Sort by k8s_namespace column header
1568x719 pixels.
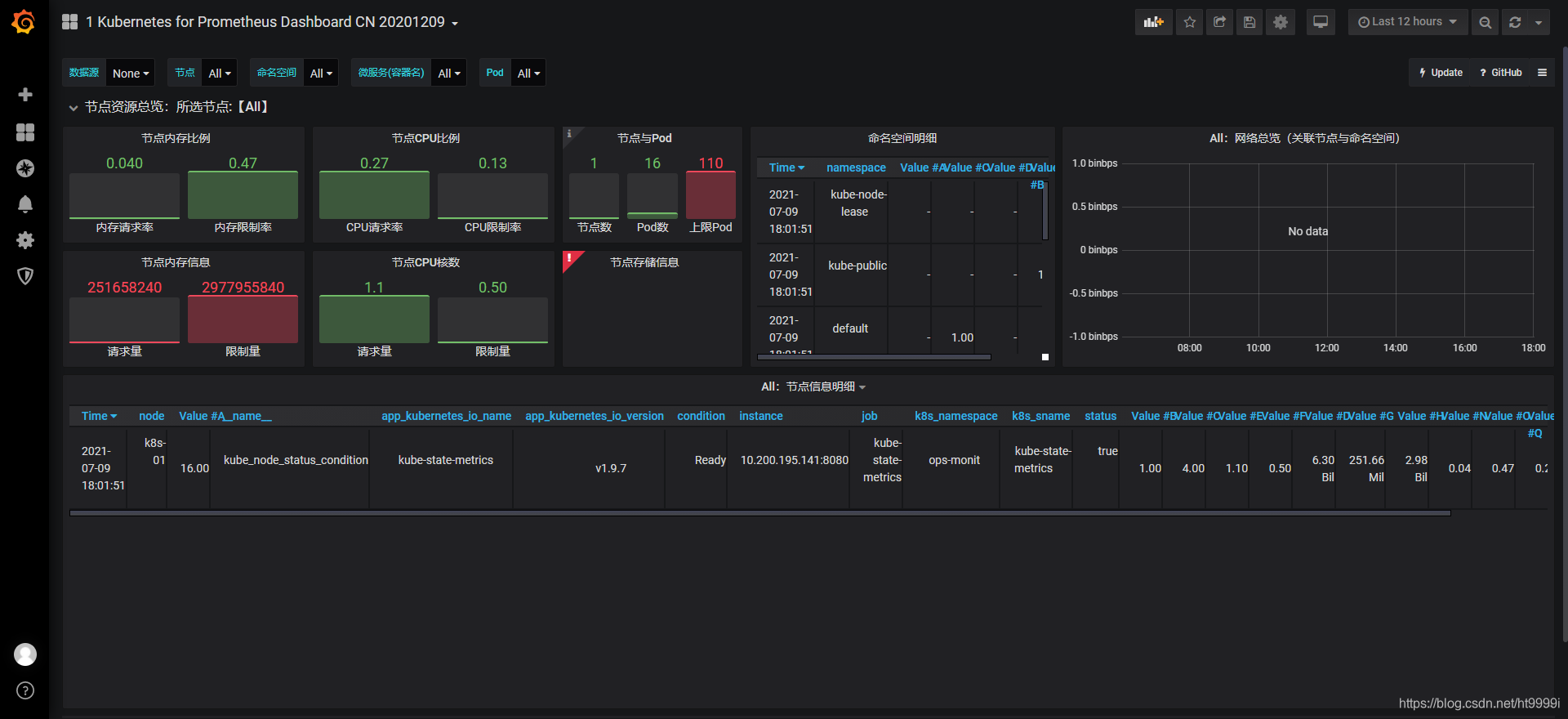pos(955,416)
